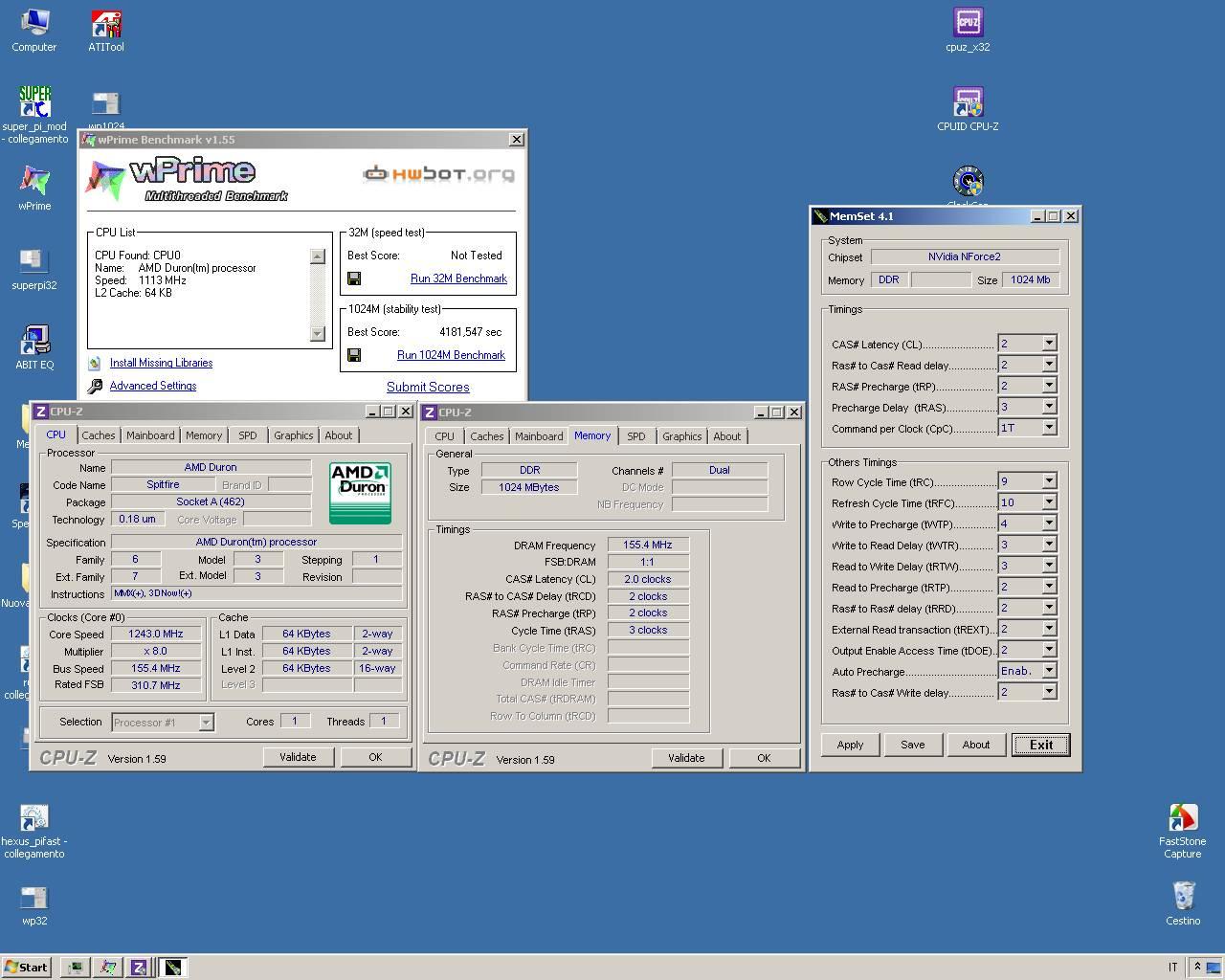Click the Run 32M Benchmark link
Image resolution: width=1225 pixels, height=980 pixels.
tap(458, 278)
